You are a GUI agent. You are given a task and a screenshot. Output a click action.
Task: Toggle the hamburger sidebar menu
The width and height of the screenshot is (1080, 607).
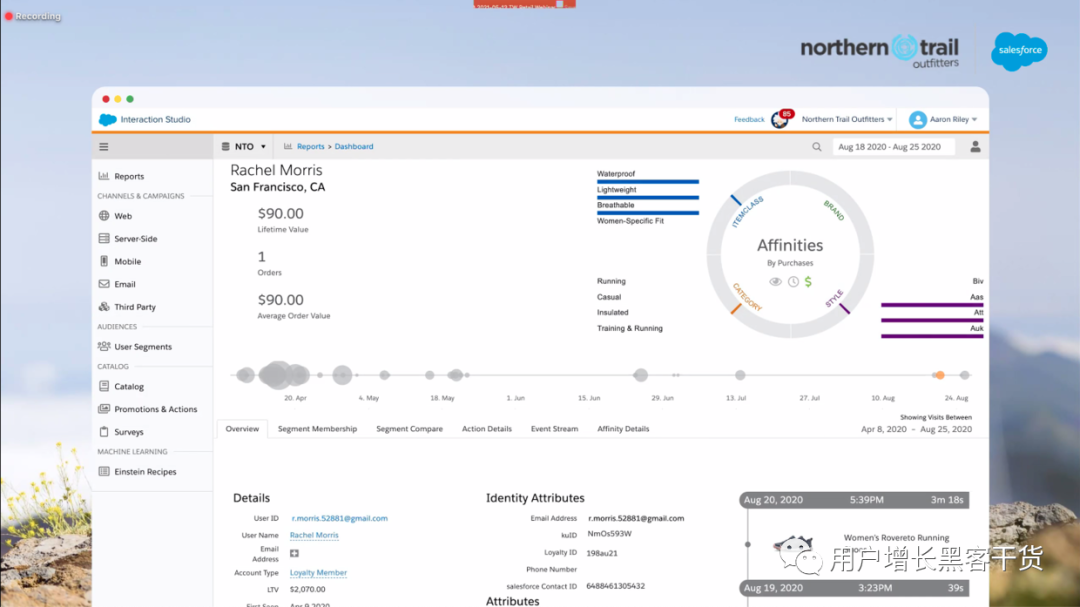pos(103,147)
